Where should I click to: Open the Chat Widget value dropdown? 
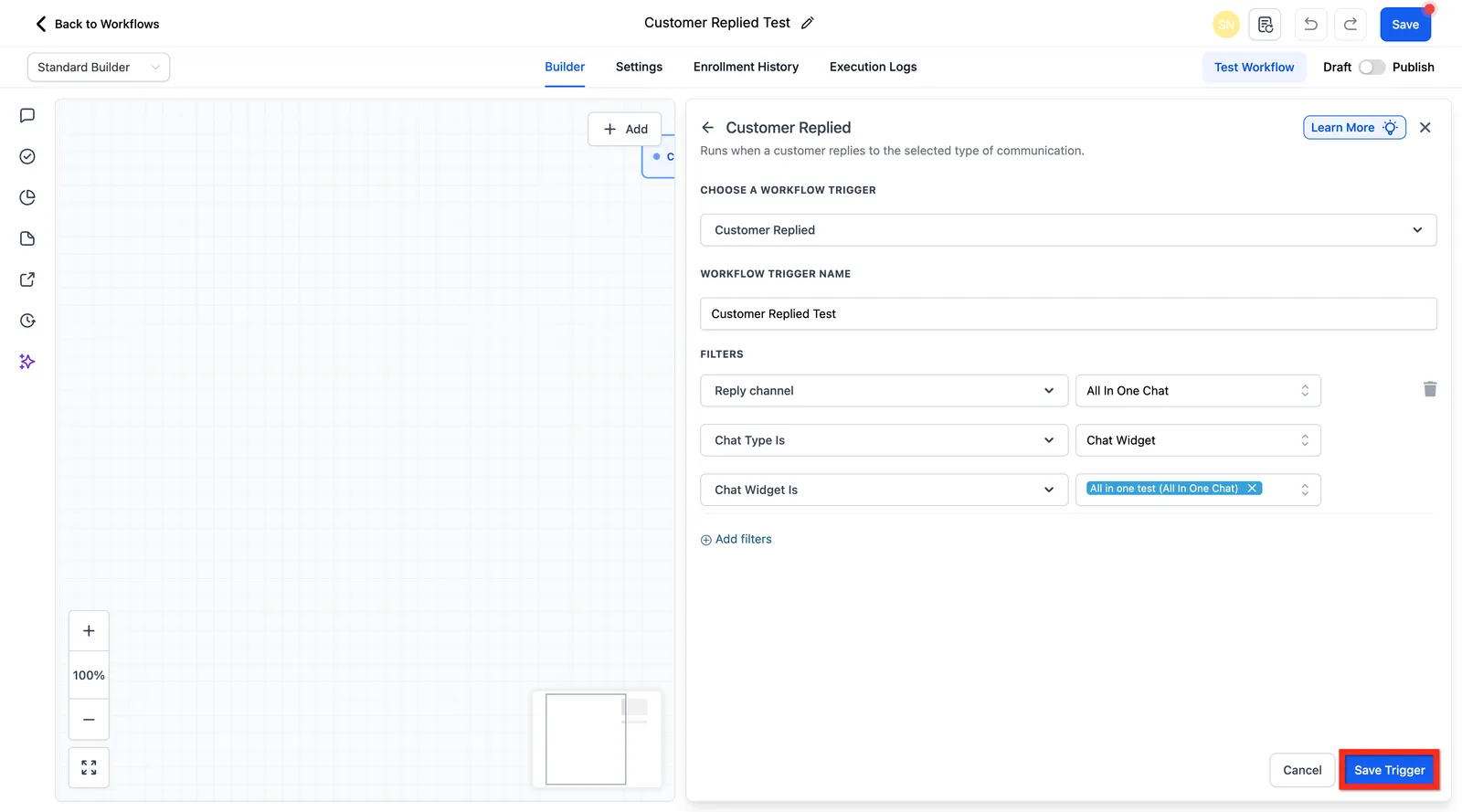pyautogui.click(x=1198, y=440)
